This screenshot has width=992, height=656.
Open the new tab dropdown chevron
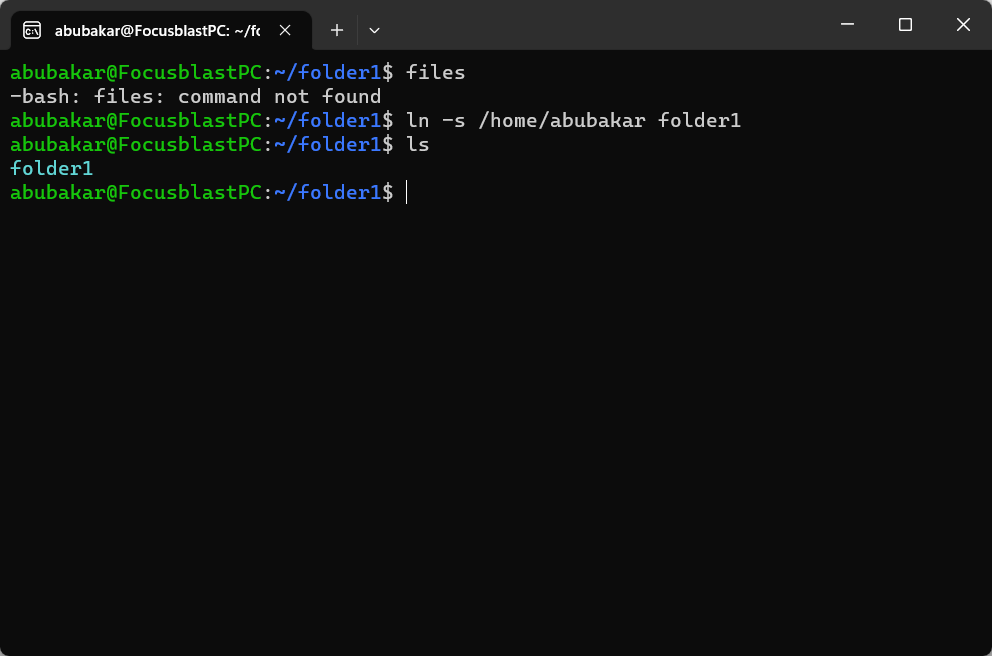pos(374,31)
